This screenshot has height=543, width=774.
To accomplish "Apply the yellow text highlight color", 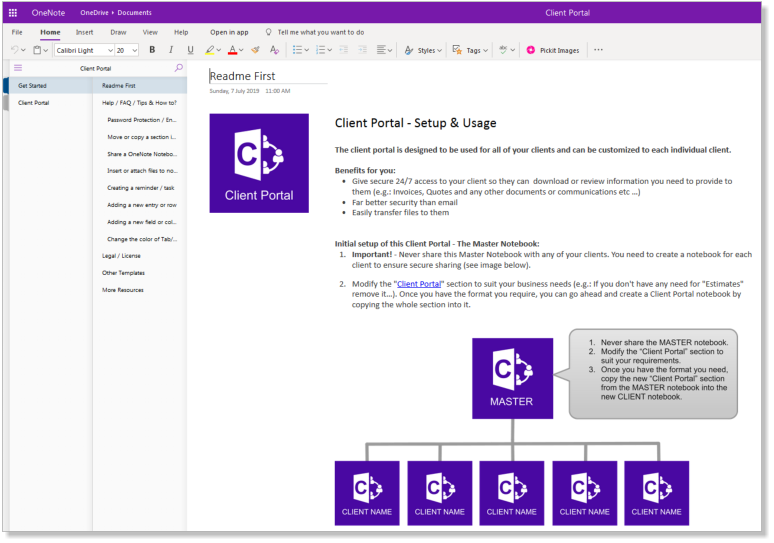I will click(x=210, y=50).
